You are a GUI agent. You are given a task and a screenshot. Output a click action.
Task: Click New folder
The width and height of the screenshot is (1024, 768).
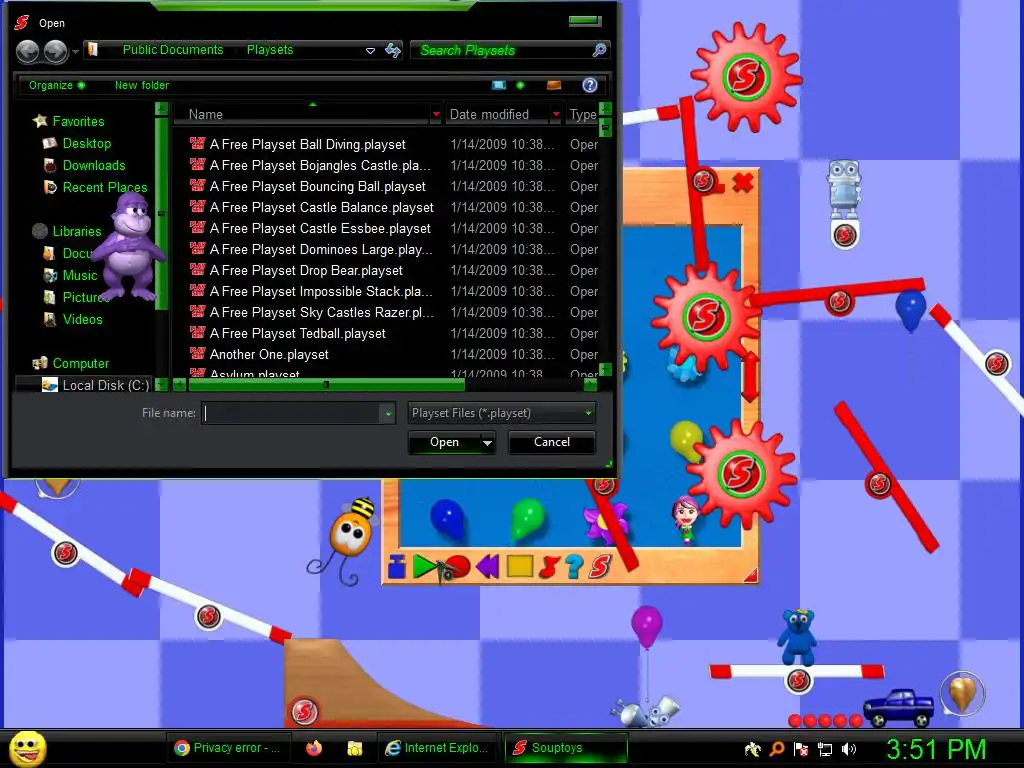click(x=142, y=85)
